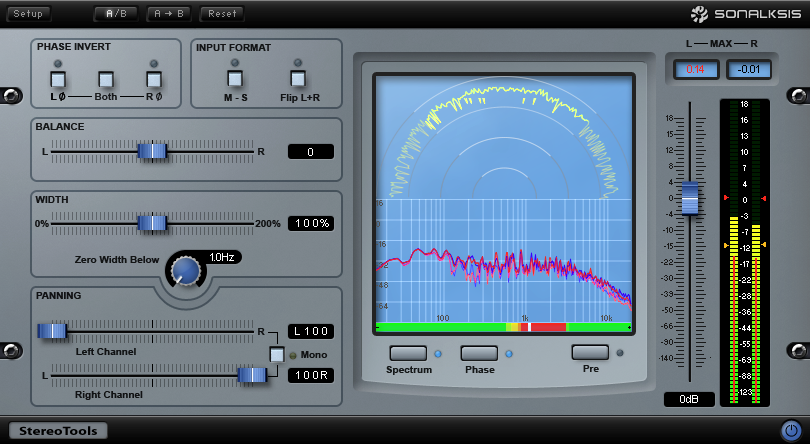
Task: Toggle the Mono panning link switch
Action: (277, 354)
